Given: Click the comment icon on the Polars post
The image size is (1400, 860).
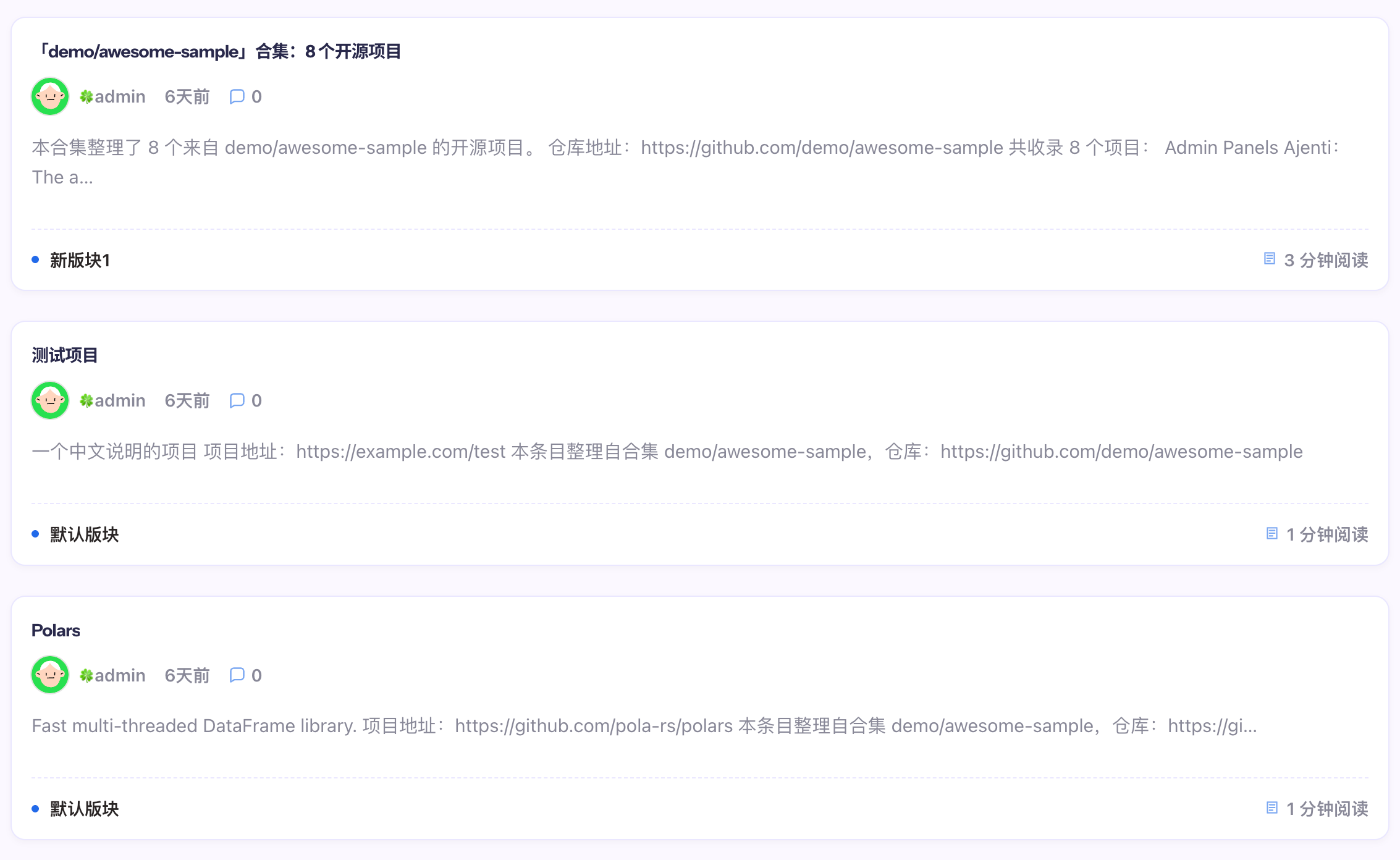Looking at the screenshot, I should click(x=237, y=675).
